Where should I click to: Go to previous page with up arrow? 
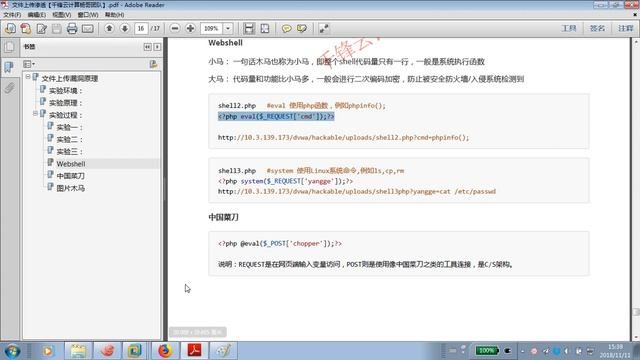pos(109,29)
